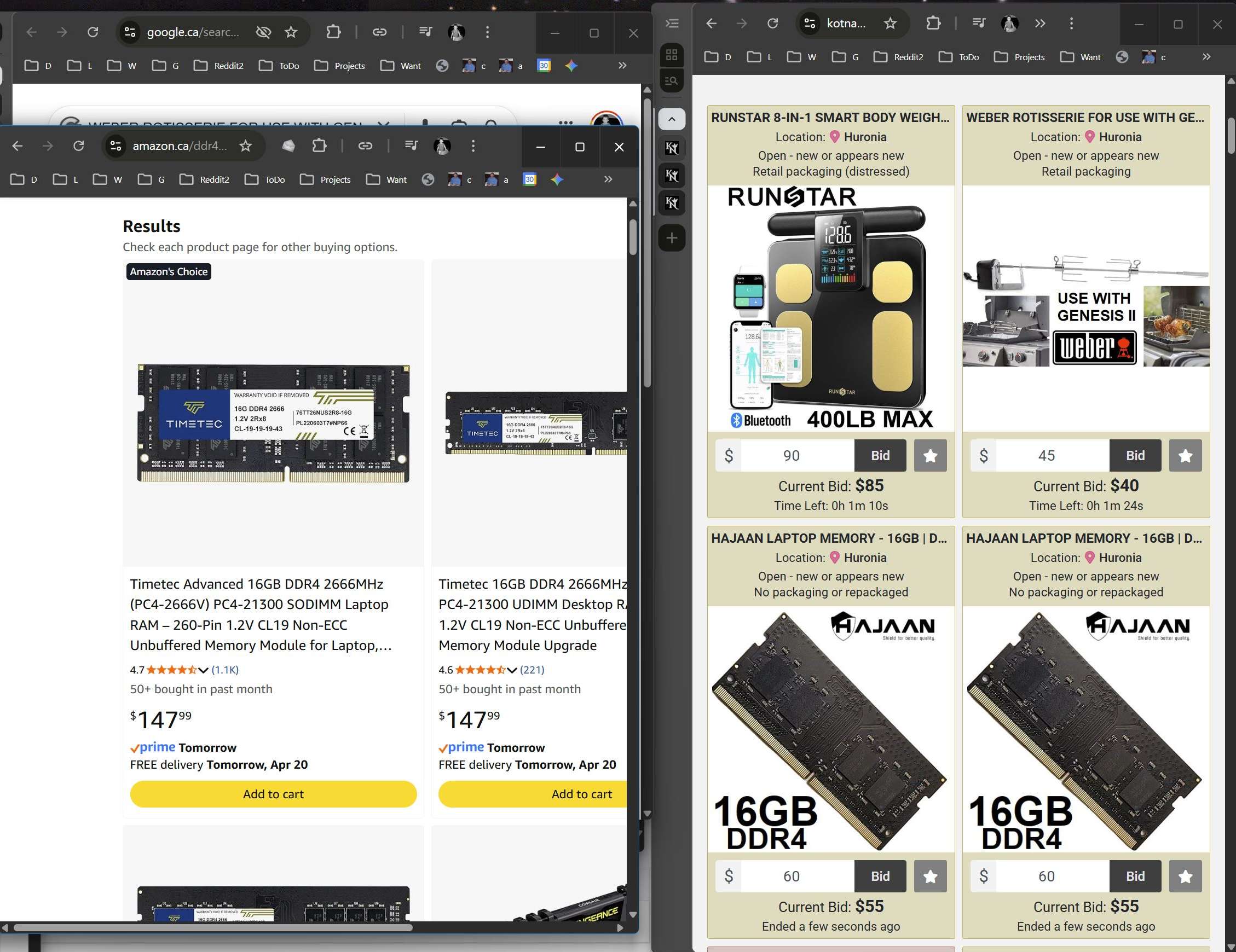The image size is (1236, 952).
Task: Expand rating breakdown chevron for 4.7 star Timetec
Action: (203, 670)
